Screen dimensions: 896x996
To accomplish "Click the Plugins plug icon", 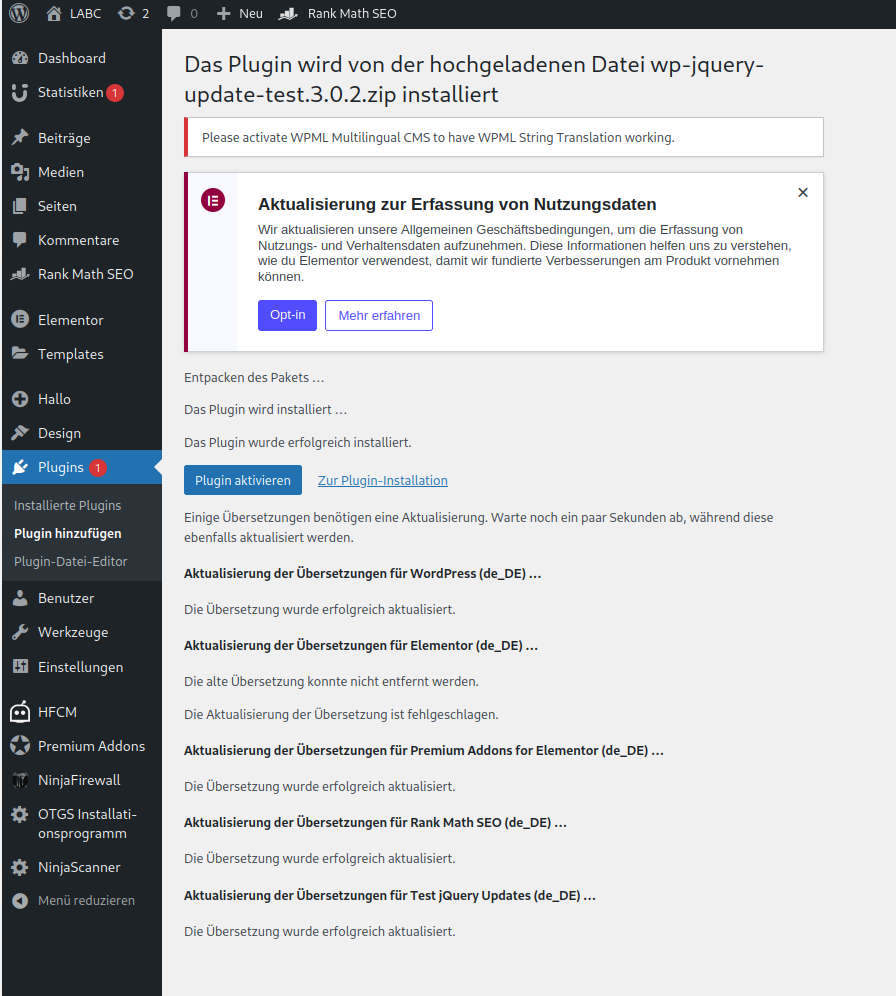I will point(20,467).
